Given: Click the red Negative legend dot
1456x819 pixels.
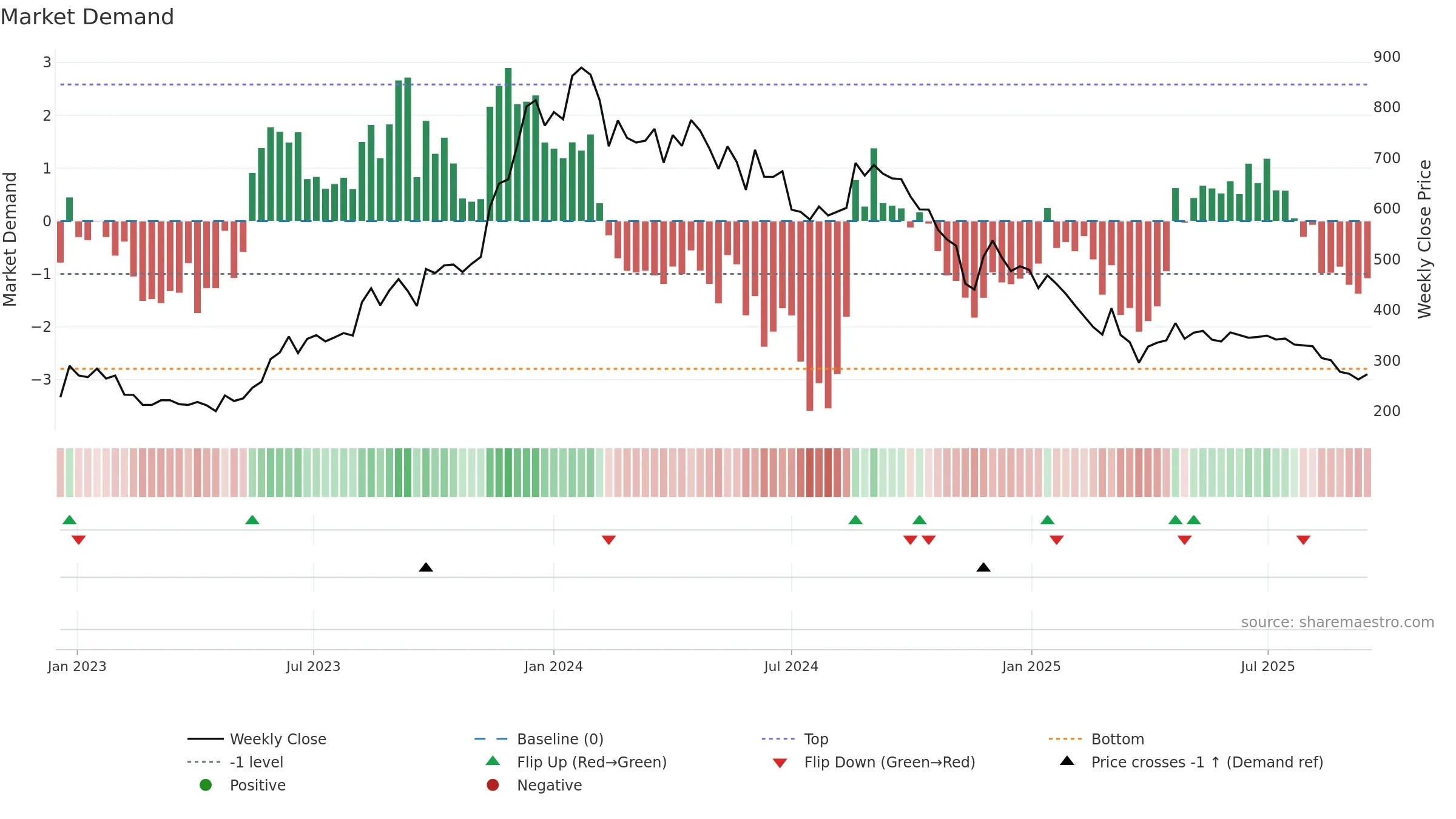Looking at the screenshot, I should [x=493, y=785].
